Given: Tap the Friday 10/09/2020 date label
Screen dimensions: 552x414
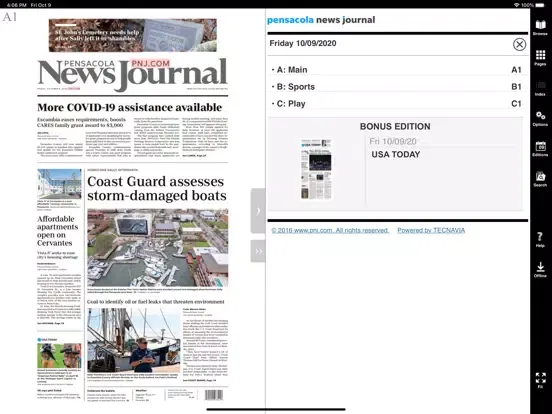Looking at the screenshot, I should (x=303, y=43).
